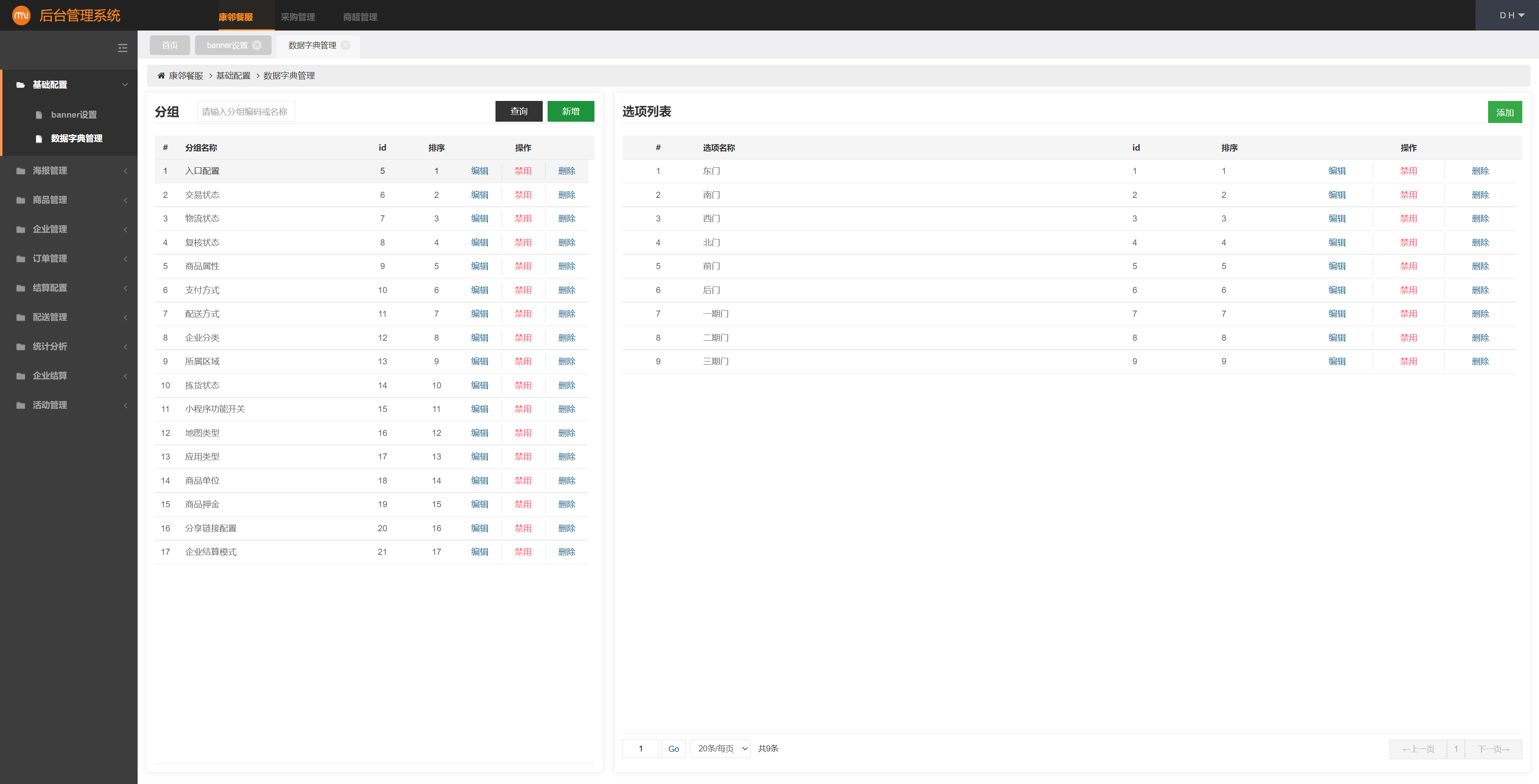Click the page number input box

640,749
